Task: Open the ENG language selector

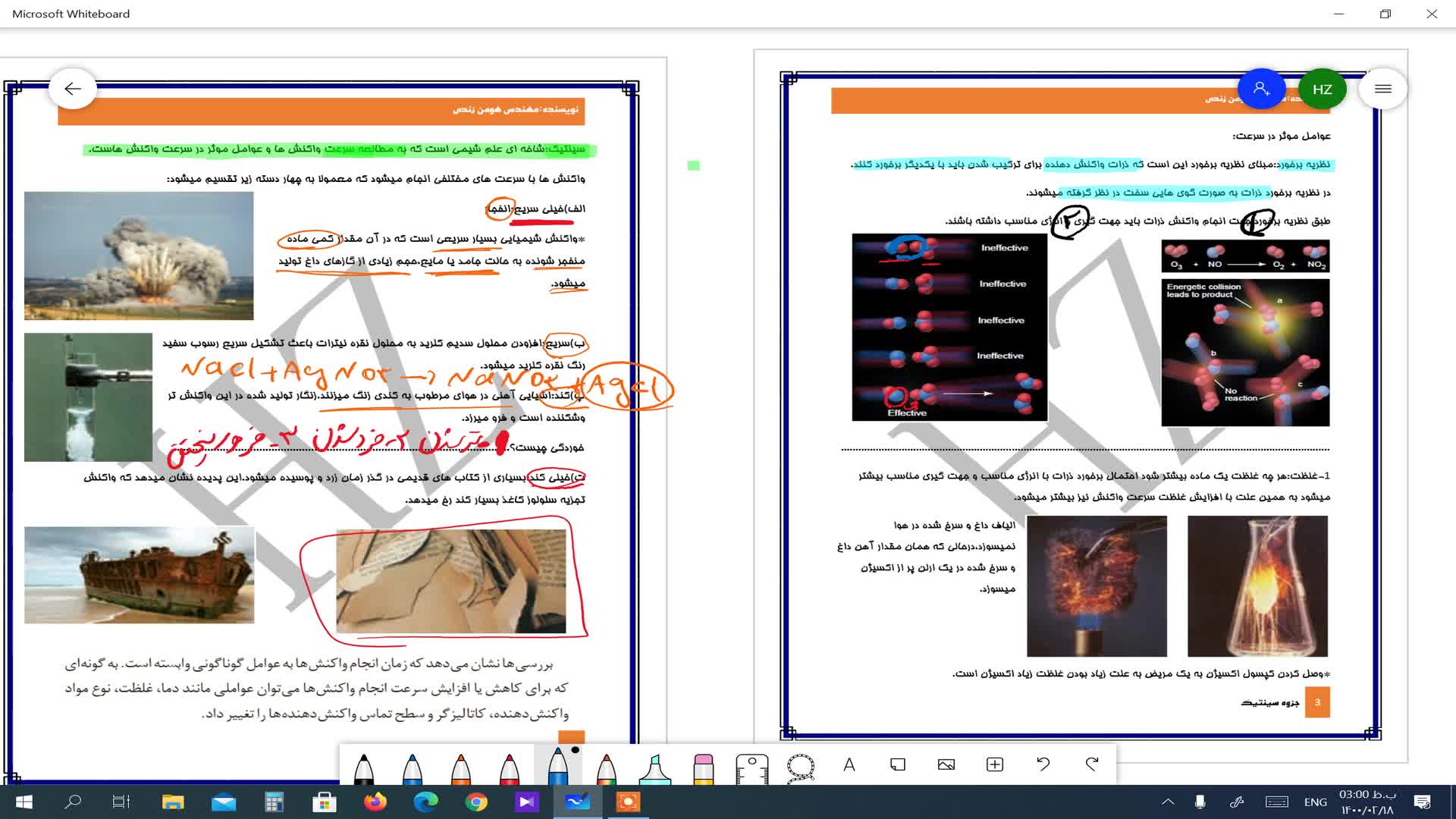Action: (x=1316, y=802)
